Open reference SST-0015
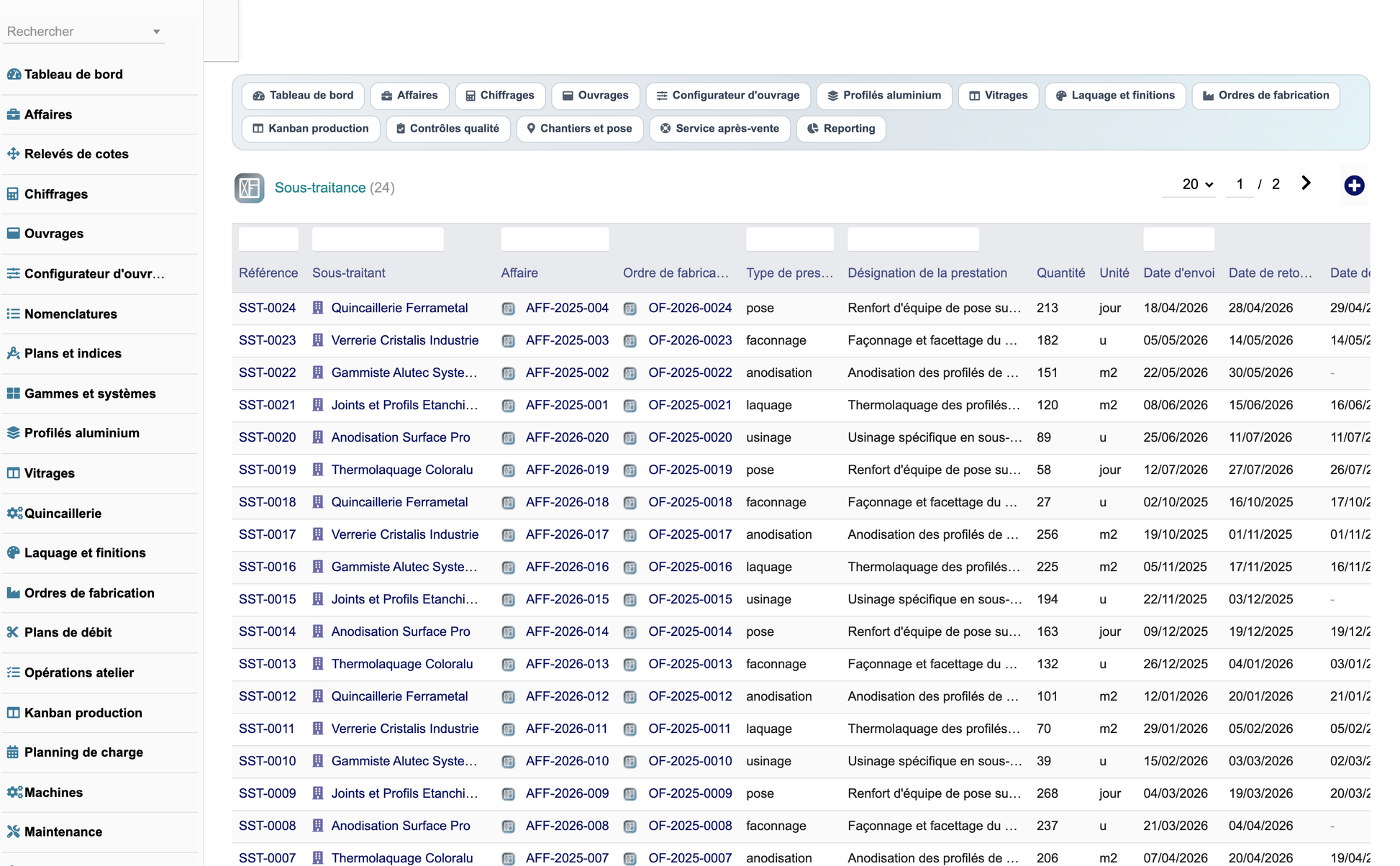Image resolution: width=1400 pixels, height=866 pixels. click(268, 599)
